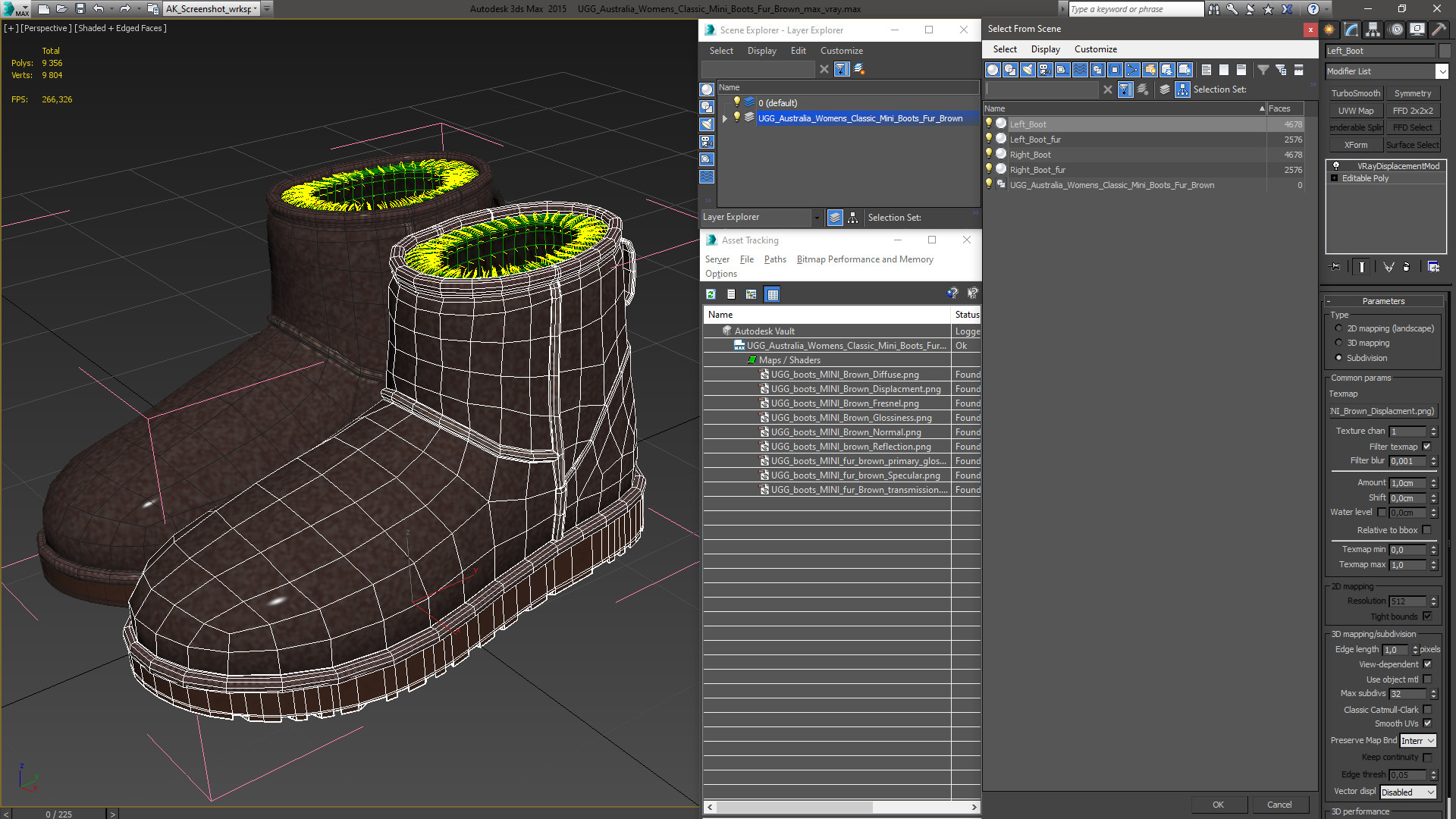
Task: Click Select All icon in Select From Scene
Action: 1206,70
